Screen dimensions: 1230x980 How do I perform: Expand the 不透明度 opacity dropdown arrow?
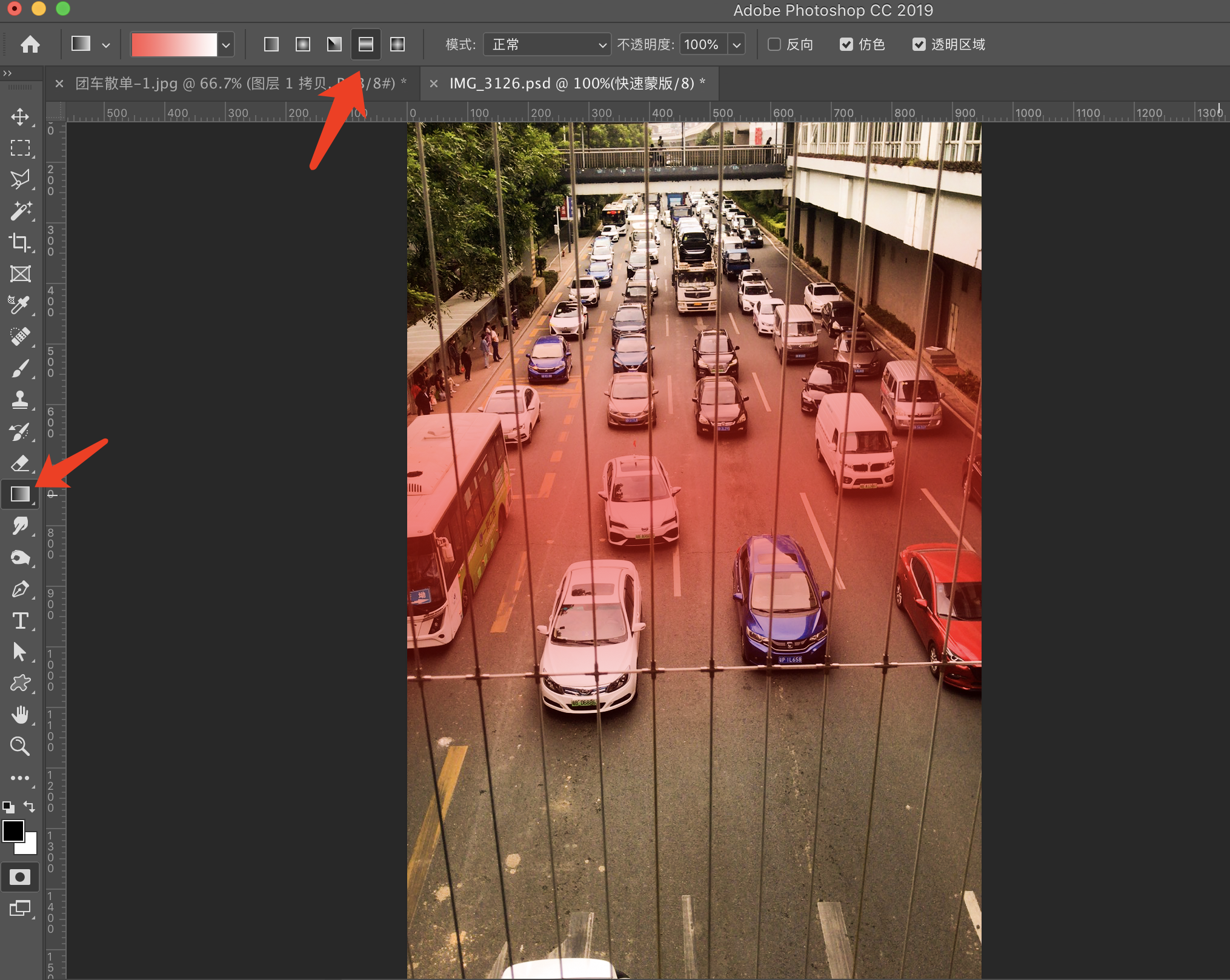(x=737, y=44)
